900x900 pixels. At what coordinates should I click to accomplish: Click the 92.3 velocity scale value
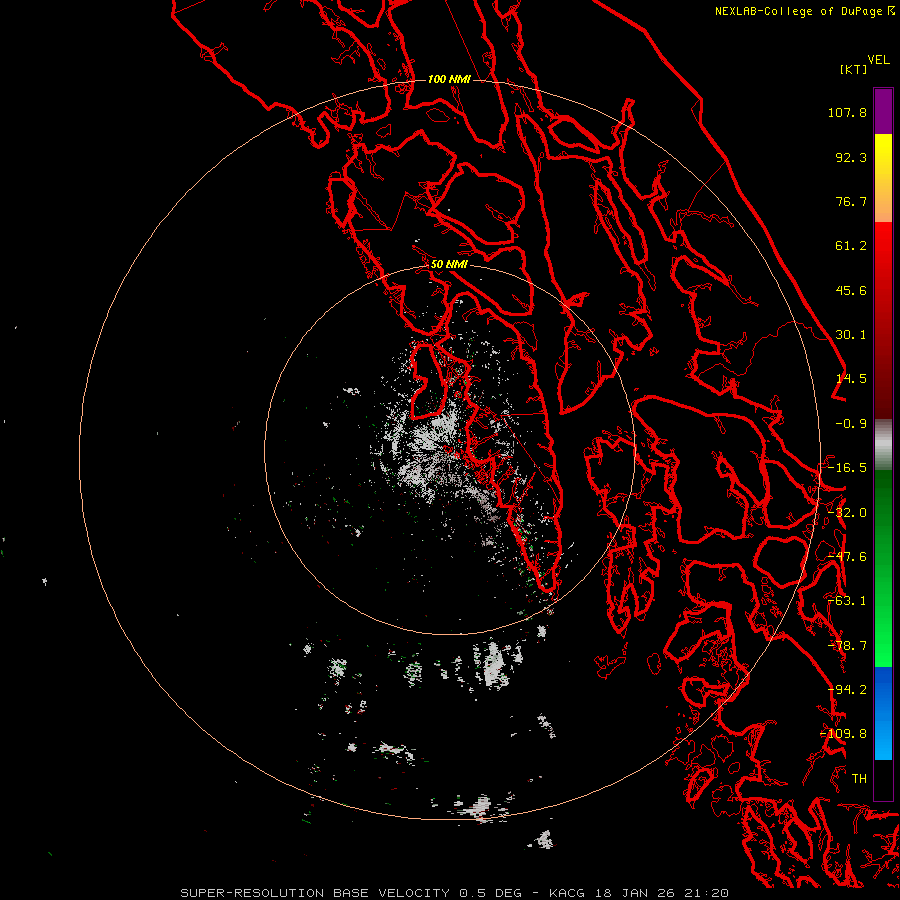pyautogui.click(x=851, y=157)
